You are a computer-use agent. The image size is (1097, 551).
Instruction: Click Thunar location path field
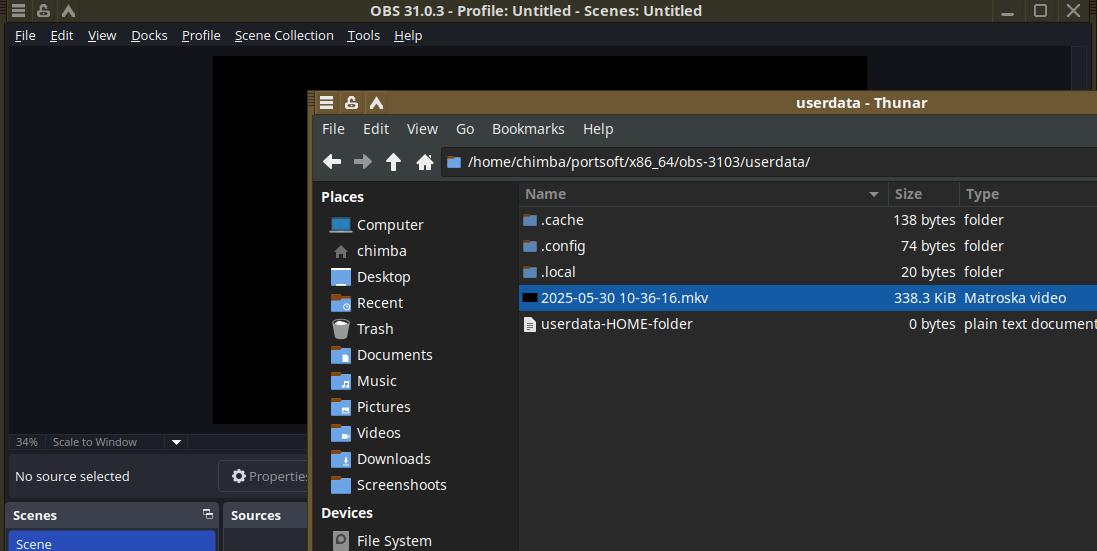tap(770, 162)
